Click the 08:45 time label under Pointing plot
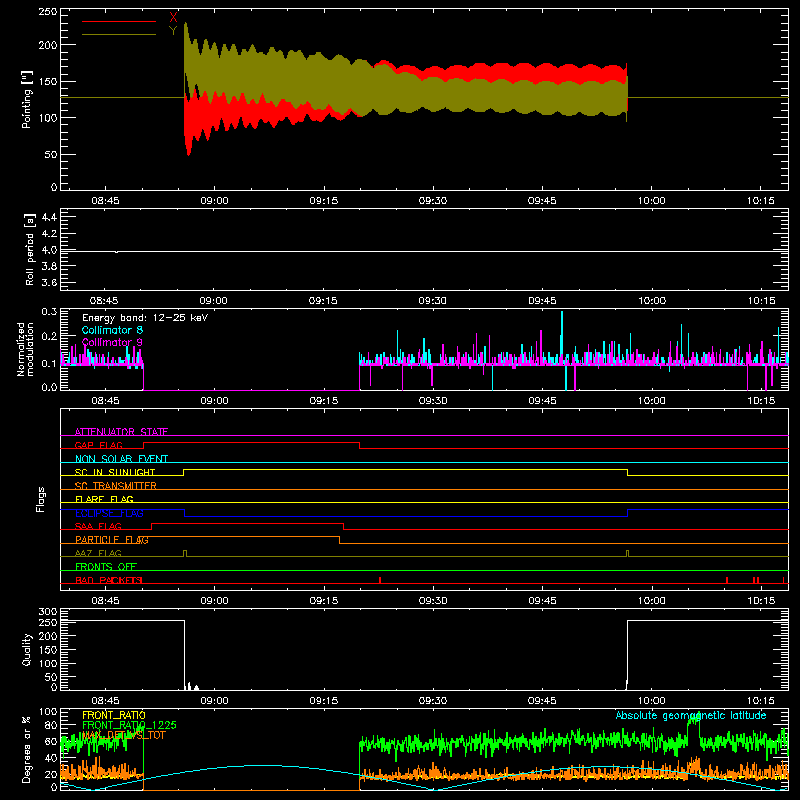This screenshot has height=800, width=800. pos(105,201)
